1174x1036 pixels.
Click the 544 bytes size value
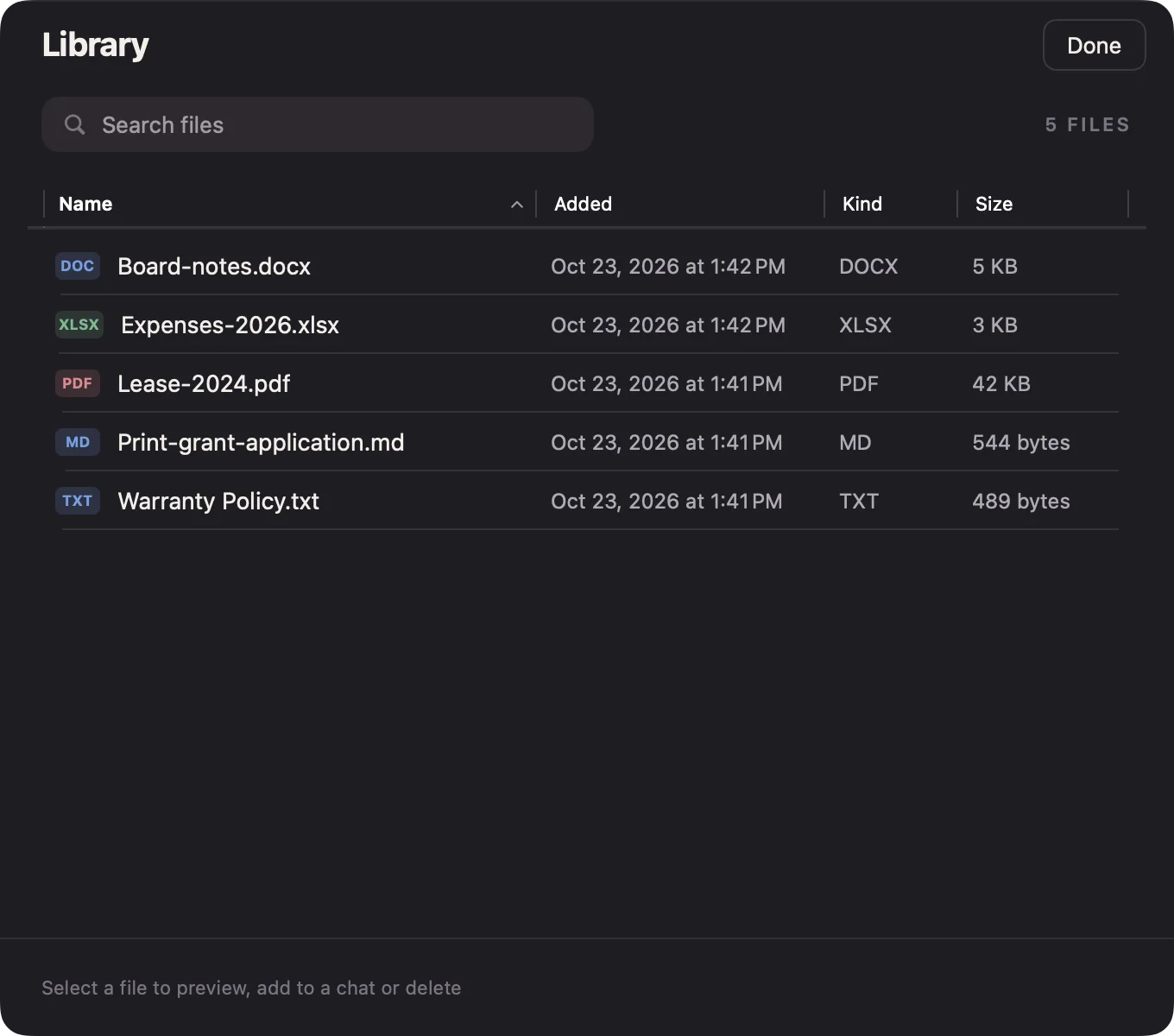click(x=1021, y=442)
